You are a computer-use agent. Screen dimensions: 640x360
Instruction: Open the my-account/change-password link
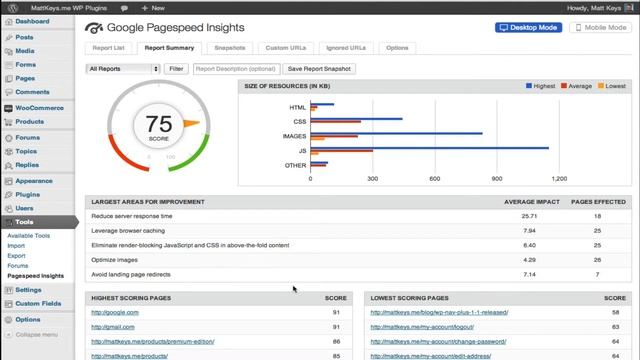(438, 342)
